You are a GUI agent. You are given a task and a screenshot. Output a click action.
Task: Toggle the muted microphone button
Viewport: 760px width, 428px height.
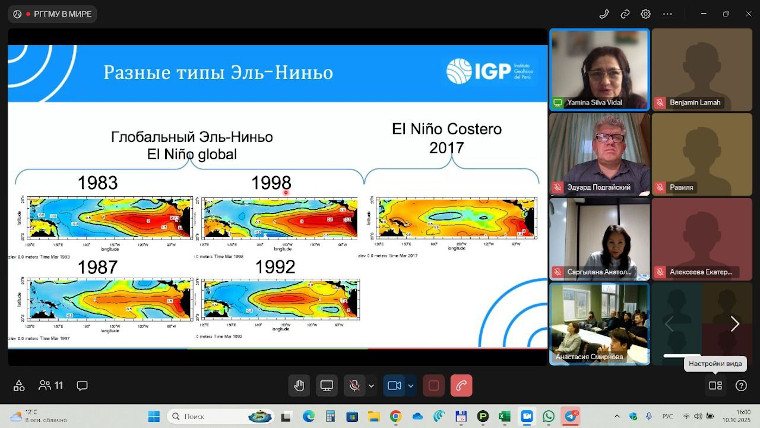pyautogui.click(x=354, y=385)
